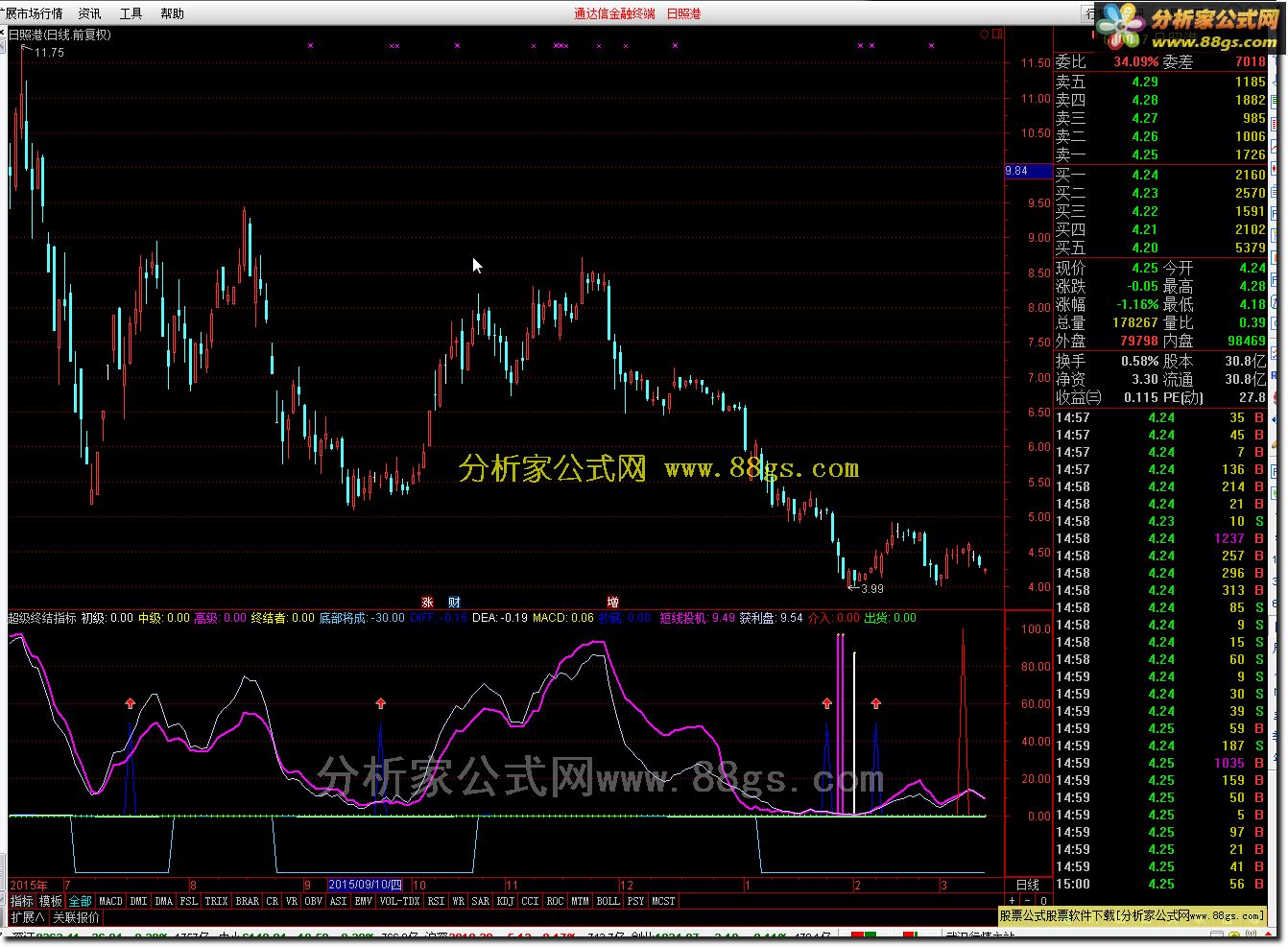This screenshot has width=1288, height=947.
Task: Switch to the FSL indicator
Action: [188, 901]
